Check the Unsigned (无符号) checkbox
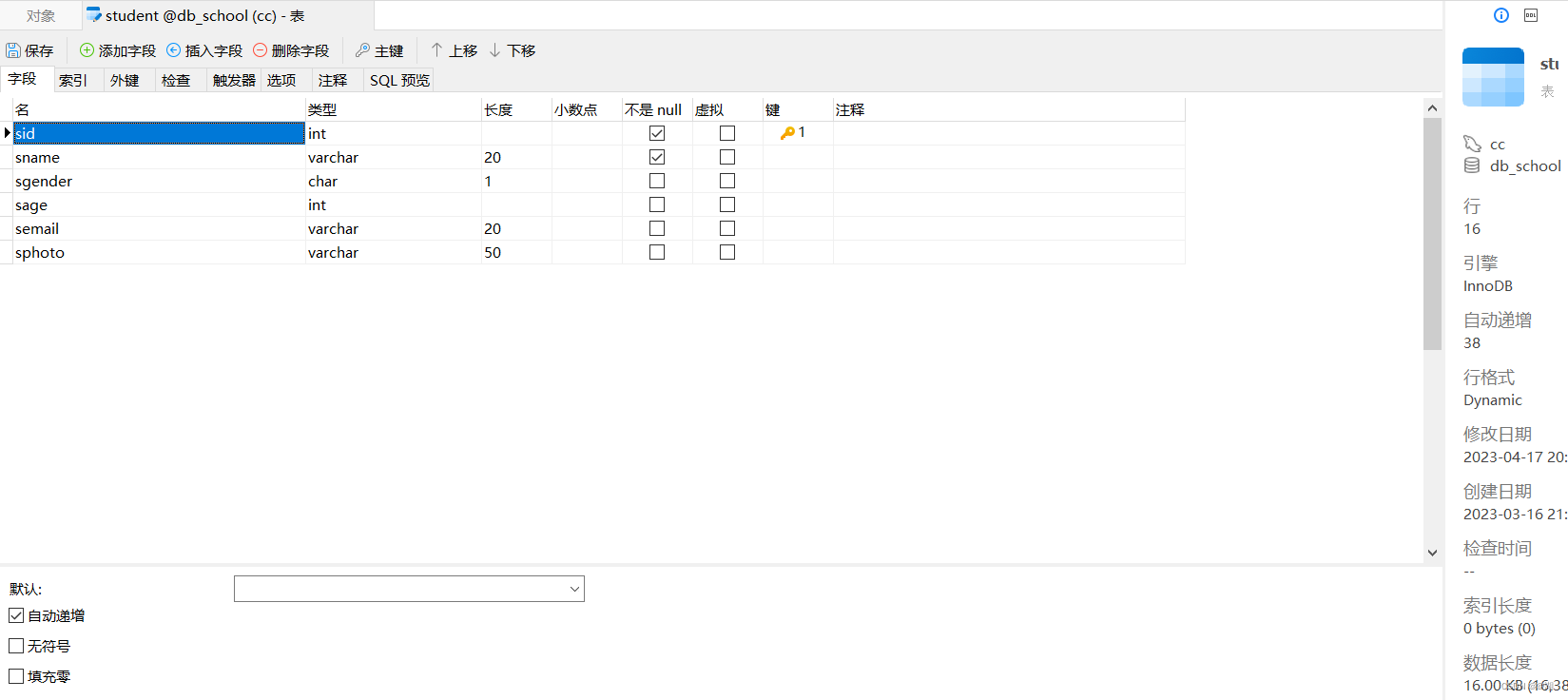Screen dimensions: 1568x700 point(16,646)
